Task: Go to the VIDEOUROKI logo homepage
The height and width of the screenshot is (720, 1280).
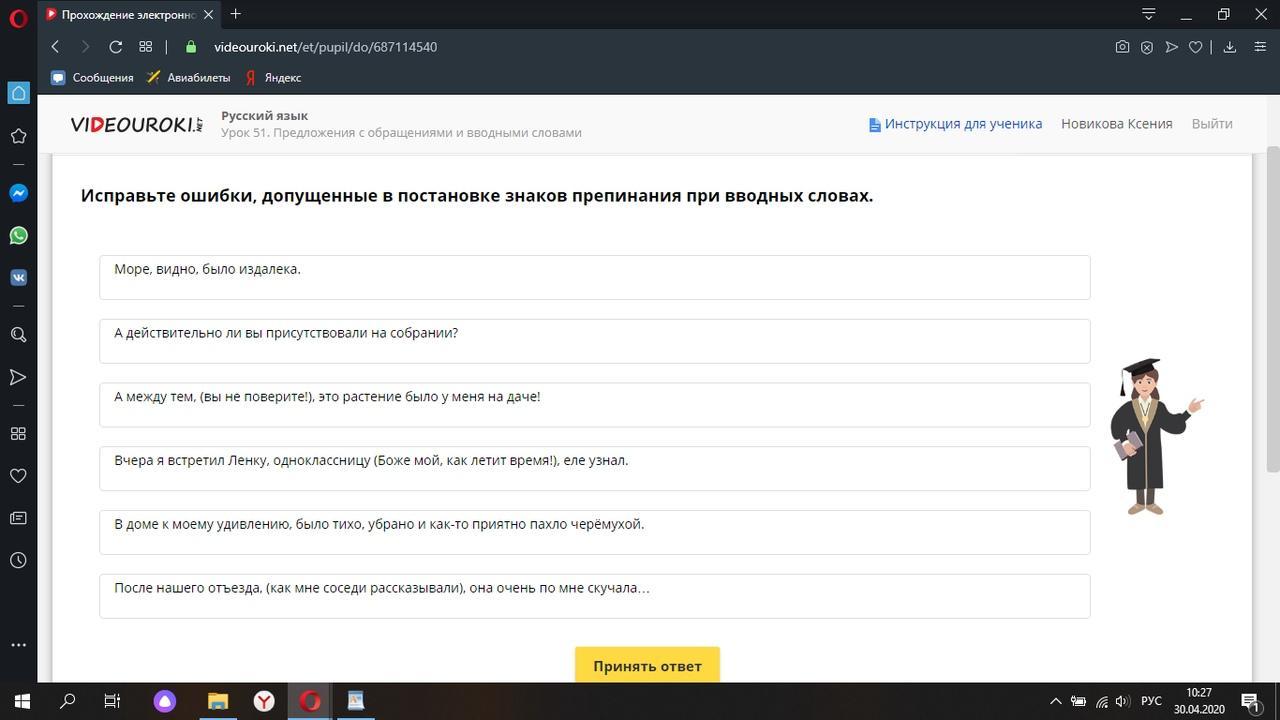Action: 137,124
